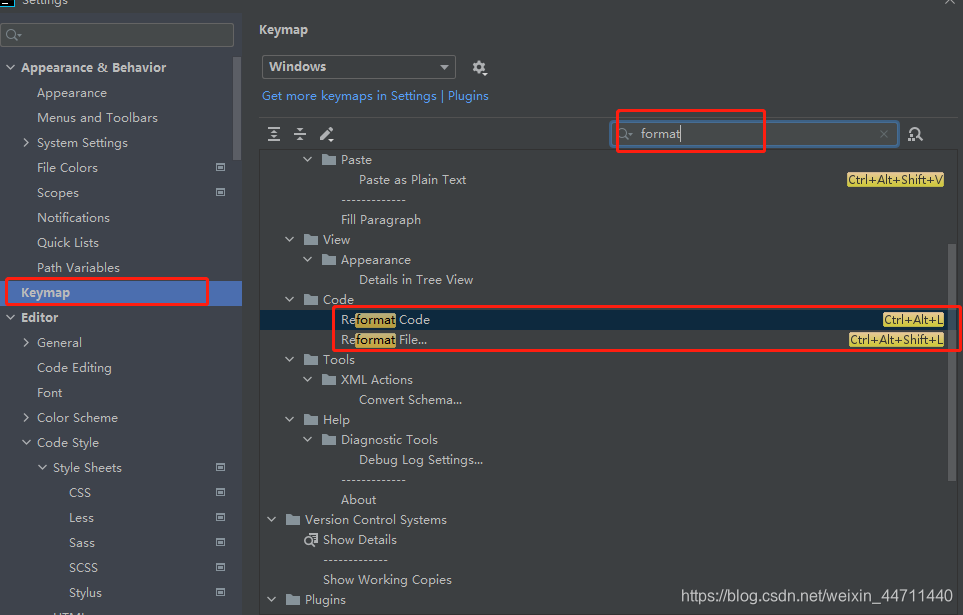Click project-level icon beside Stylus
Screen dimensions: 963x615
click(x=220, y=592)
